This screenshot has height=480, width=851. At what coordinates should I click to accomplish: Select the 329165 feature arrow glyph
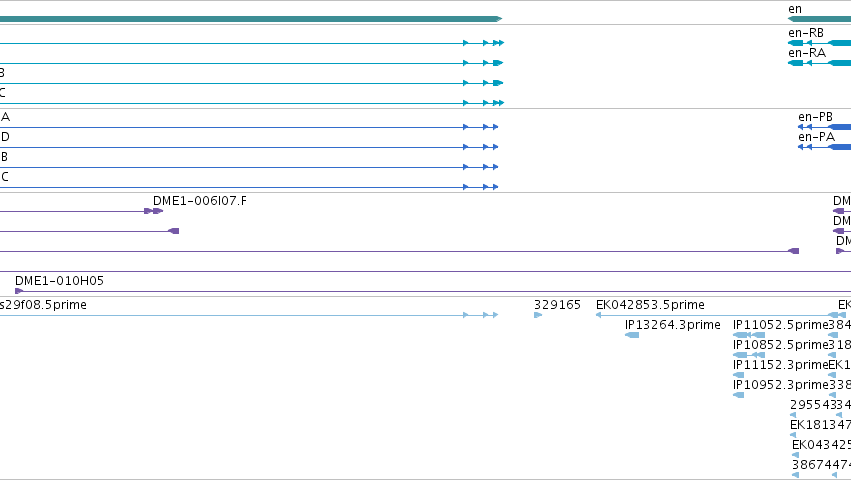pyautogui.click(x=538, y=315)
